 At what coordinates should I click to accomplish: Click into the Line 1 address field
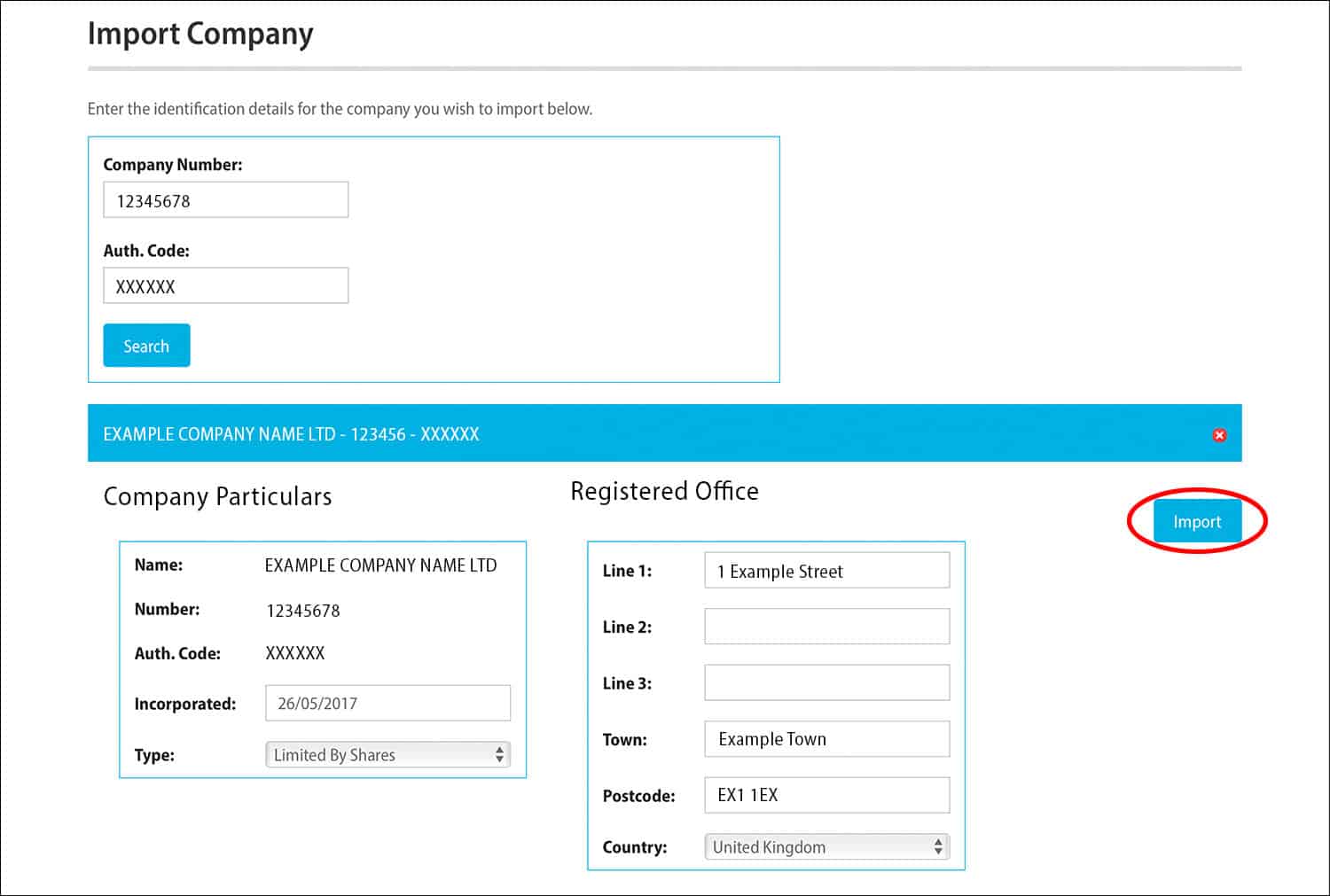click(825, 570)
